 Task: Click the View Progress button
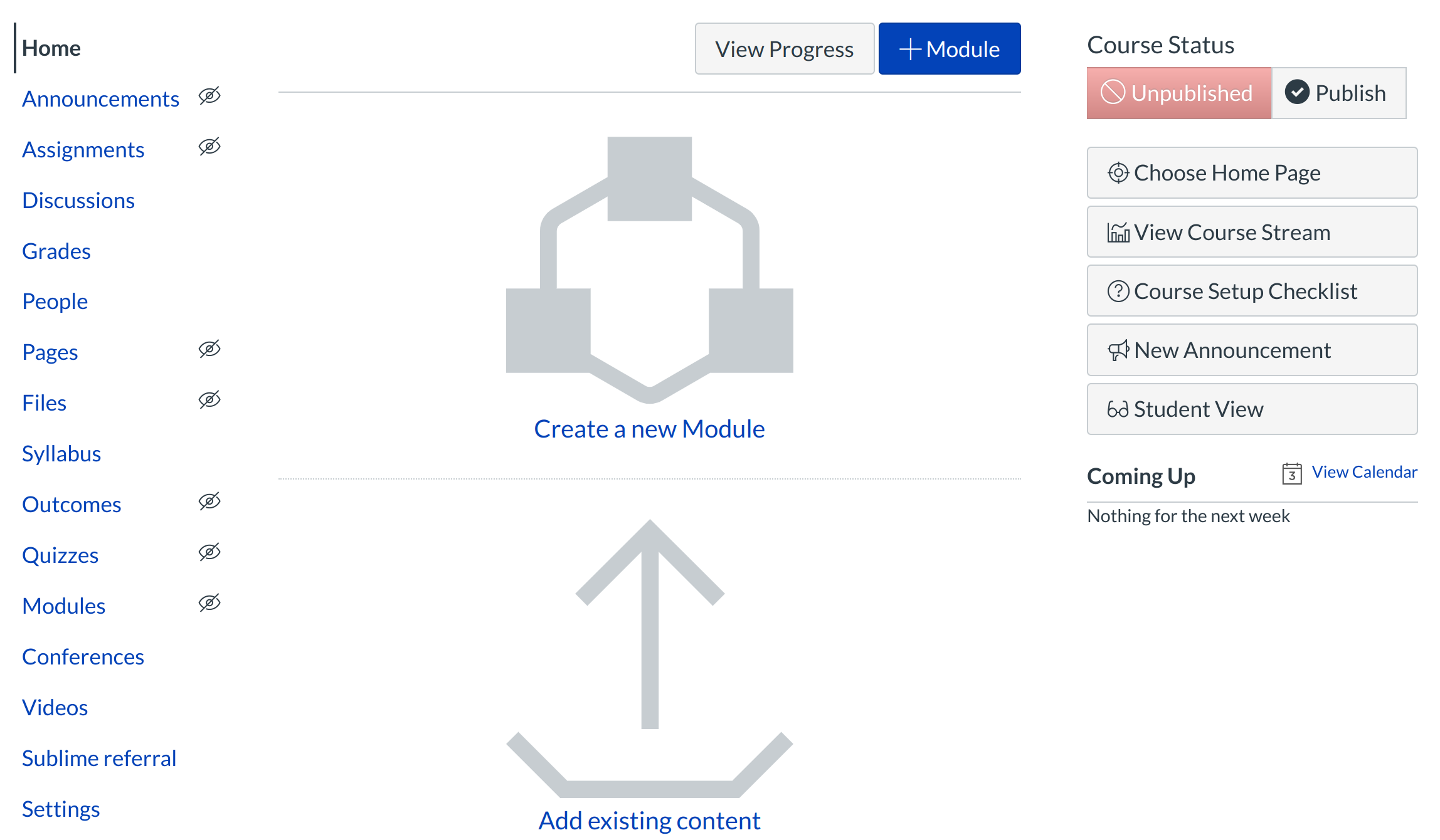pyautogui.click(x=784, y=49)
